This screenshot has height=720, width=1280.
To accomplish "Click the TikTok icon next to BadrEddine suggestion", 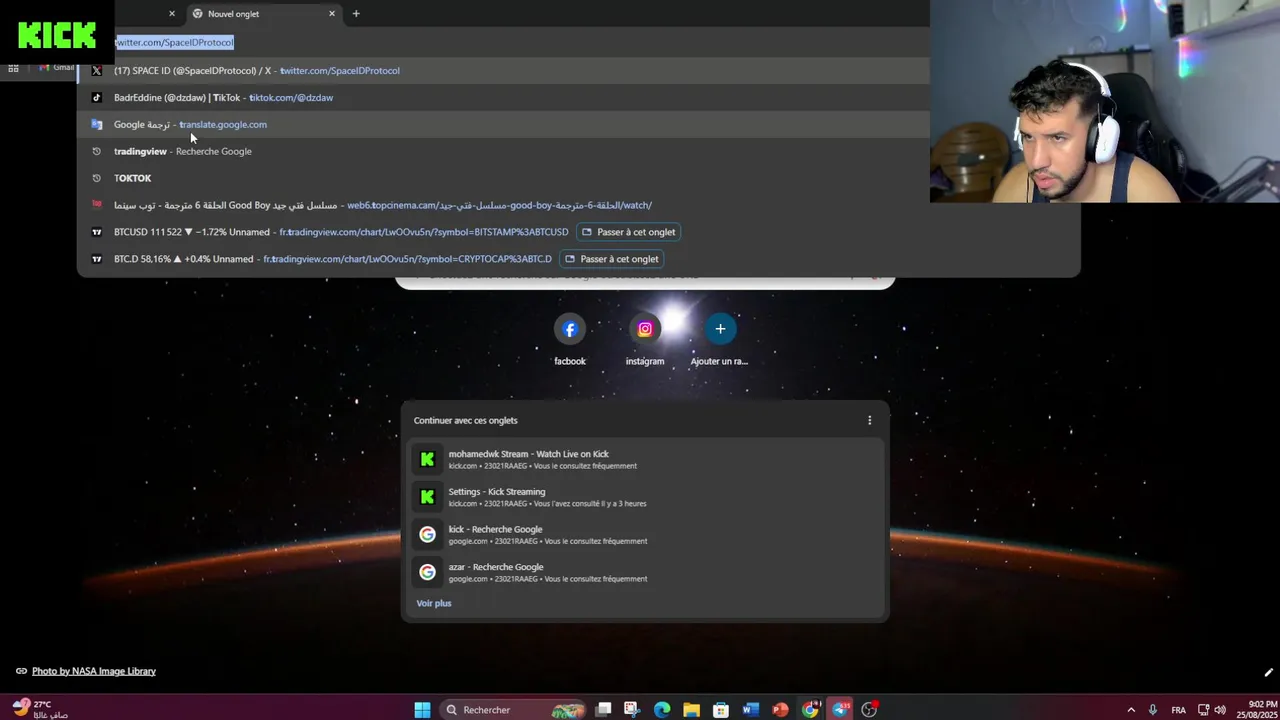I will [96, 98].
